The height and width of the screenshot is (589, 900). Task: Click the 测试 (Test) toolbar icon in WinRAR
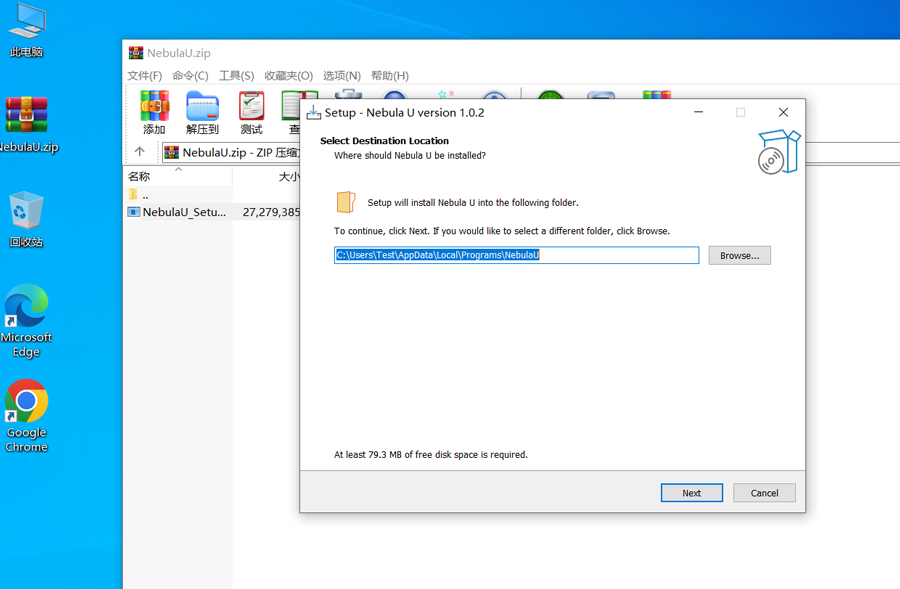pos(251,113)
